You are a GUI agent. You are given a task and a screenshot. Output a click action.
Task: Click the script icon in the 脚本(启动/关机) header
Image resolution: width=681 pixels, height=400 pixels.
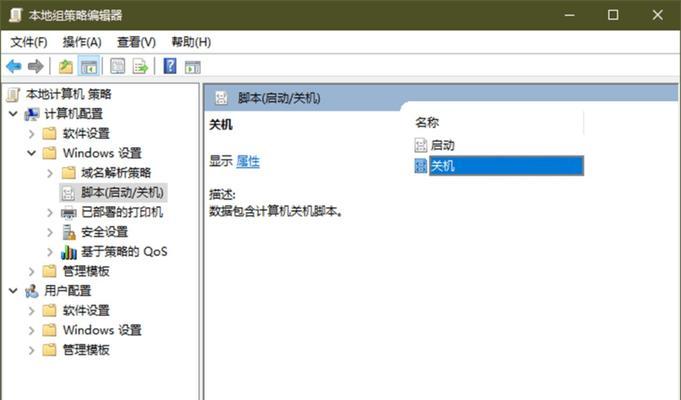[x=221, y=98]
